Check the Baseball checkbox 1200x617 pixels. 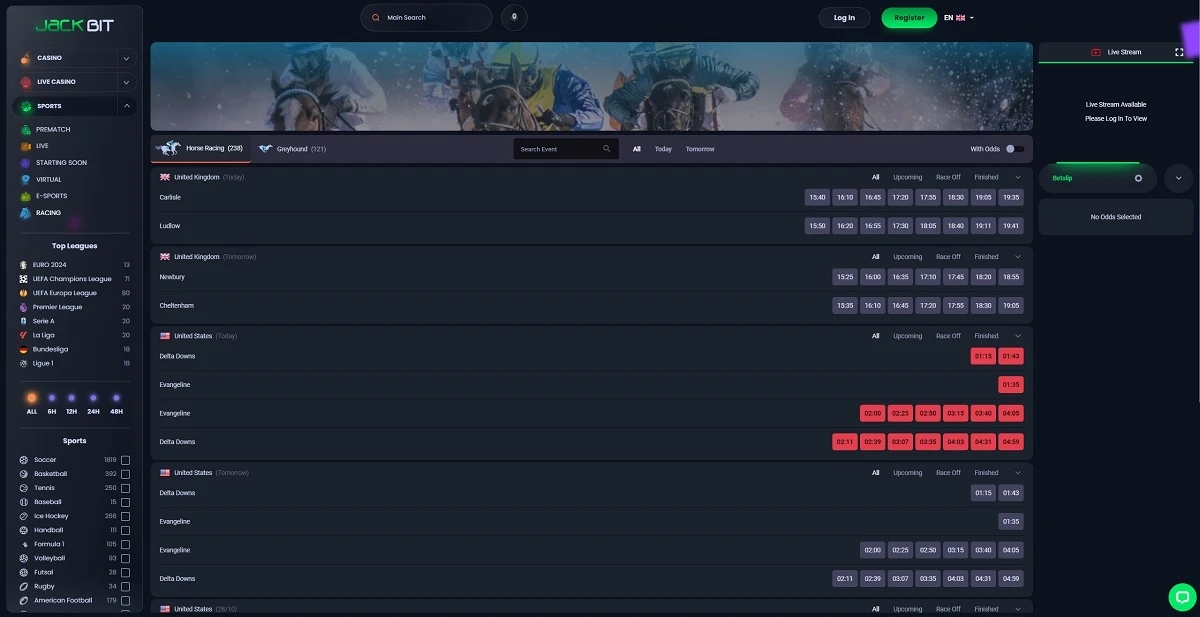point(125,502)
